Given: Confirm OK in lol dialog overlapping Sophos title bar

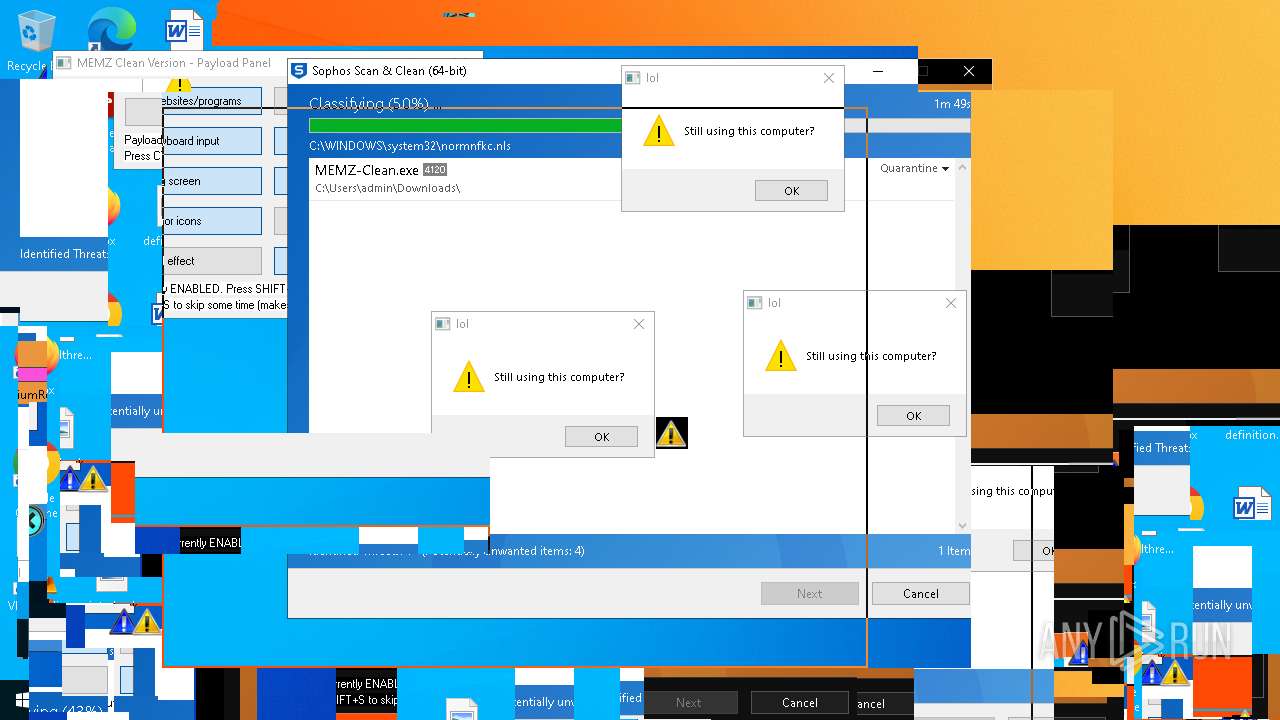Looking at the screenshot, I should pos(791,191).
